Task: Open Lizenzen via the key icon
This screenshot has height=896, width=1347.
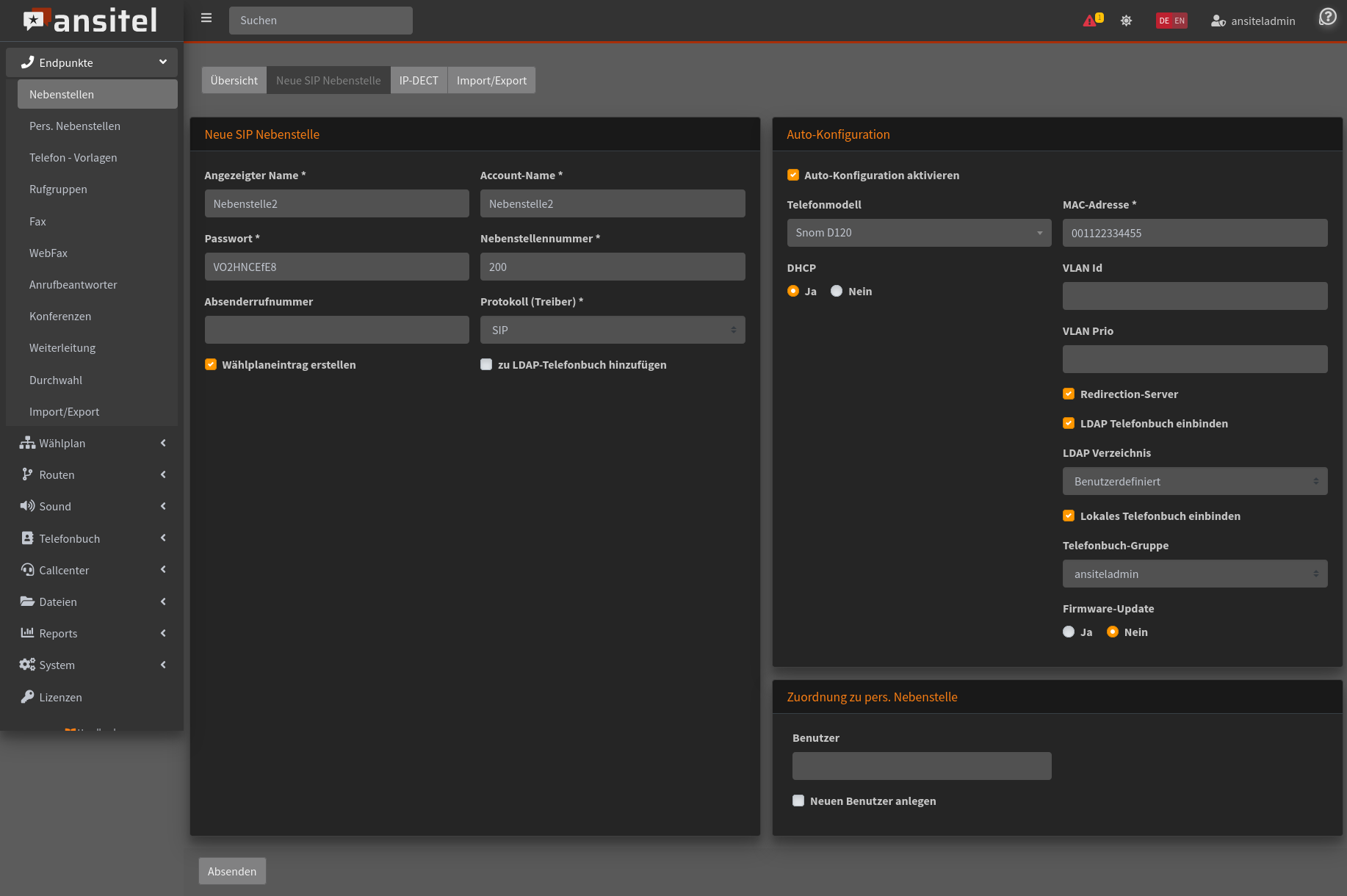Action: 27,697
